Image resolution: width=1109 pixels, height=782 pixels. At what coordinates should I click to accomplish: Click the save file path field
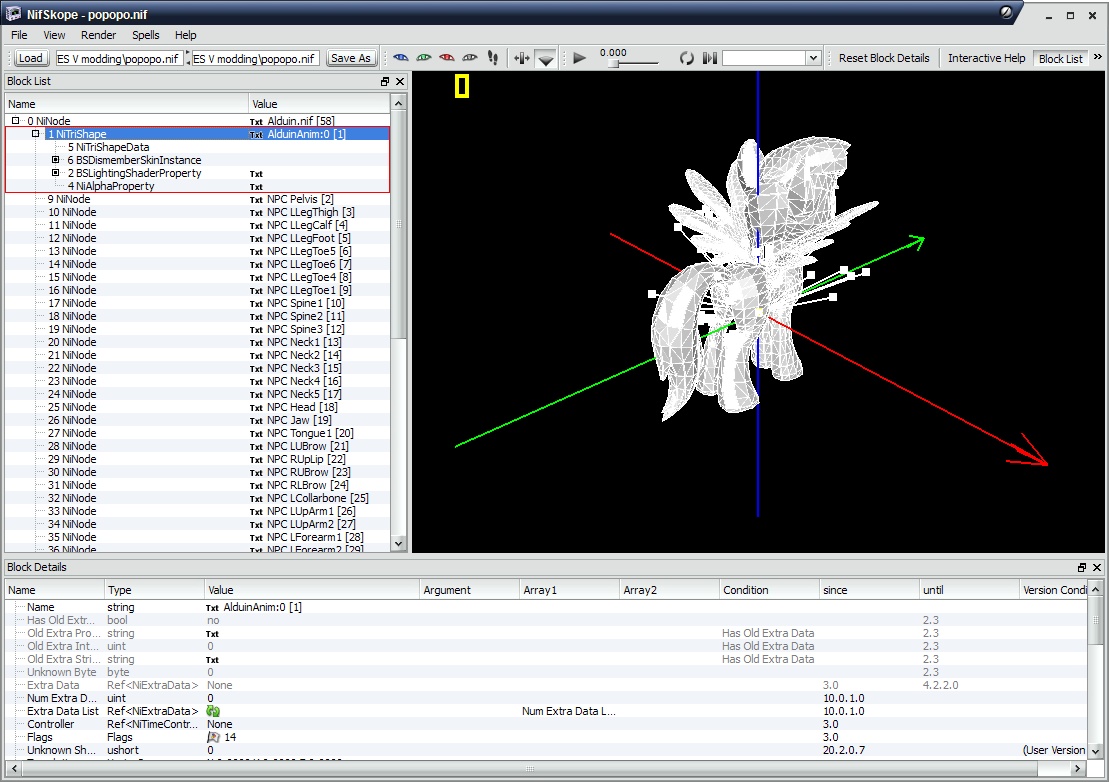[x=255, y=59]
